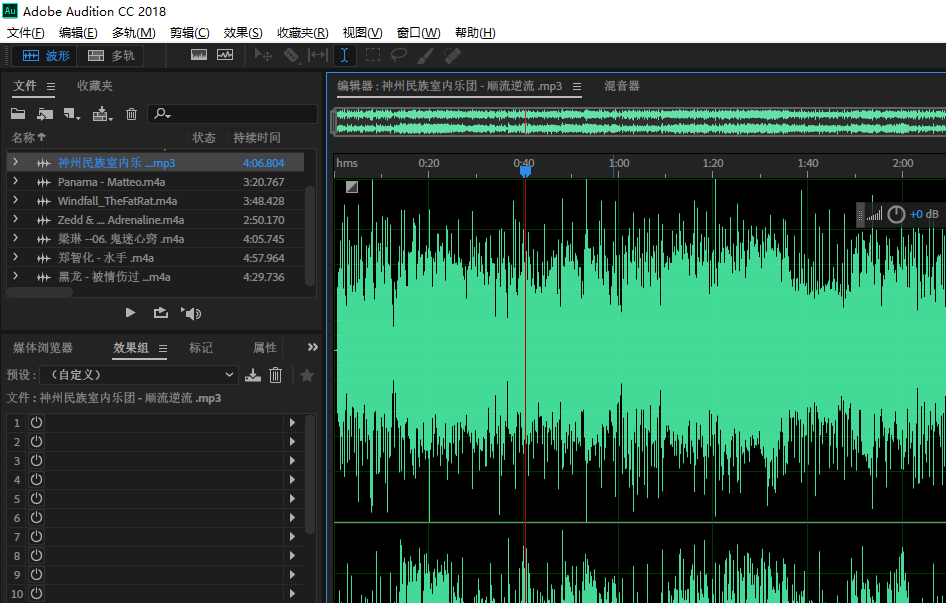
Task: Move playhead marker at 0:40 on timeline
Action: click(x=526, y=172)
